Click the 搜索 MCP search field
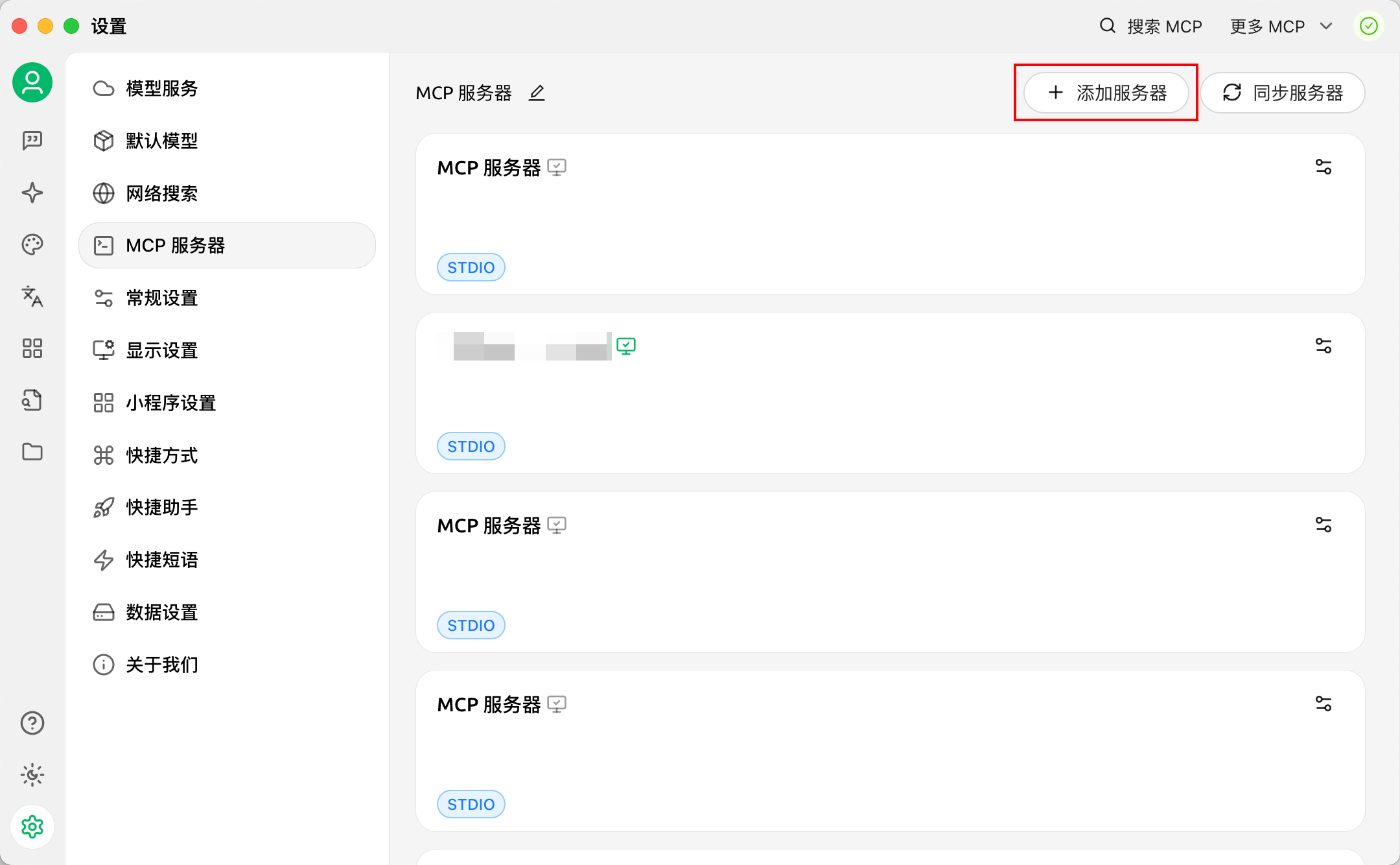The image size is (1400, 865). (1151, 26)
